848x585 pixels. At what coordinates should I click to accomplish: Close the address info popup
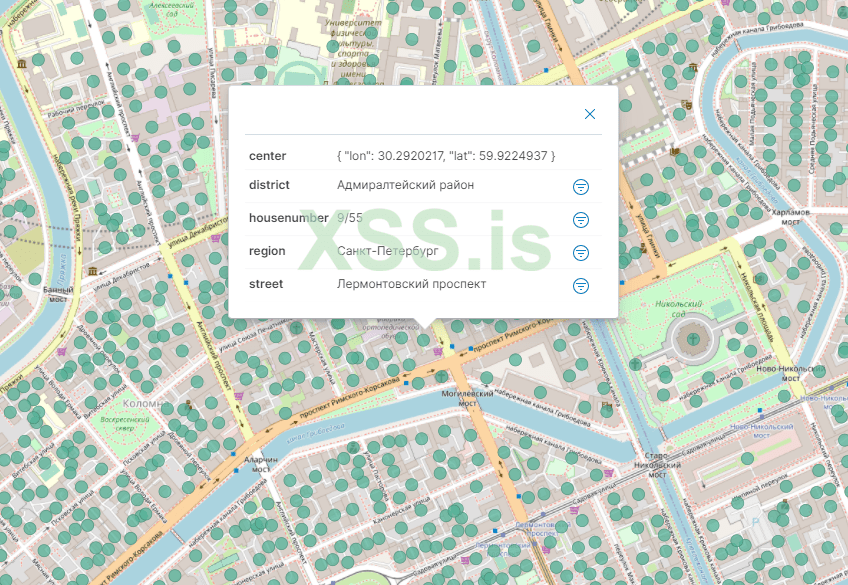[x=589, y=114]
